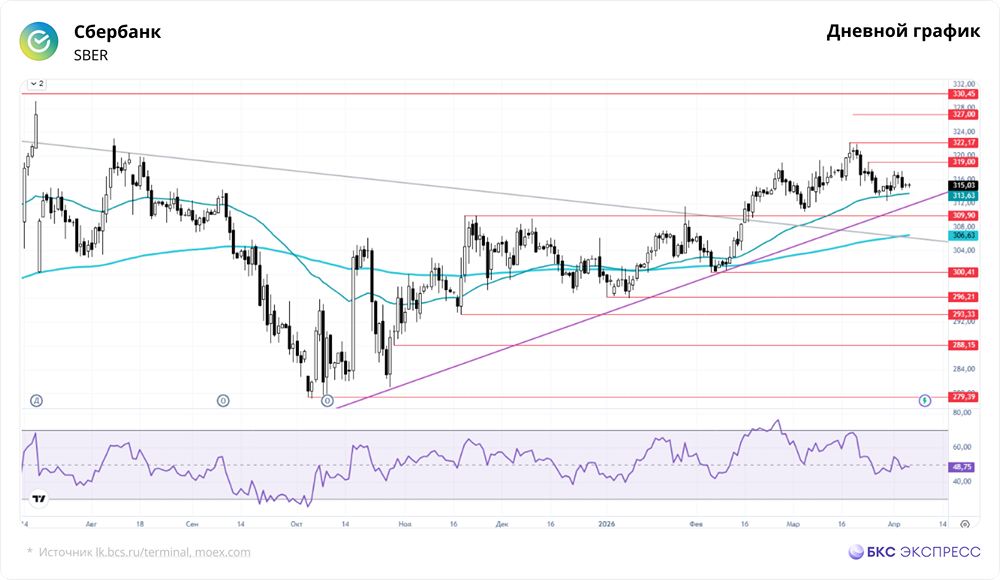Click the Дек date axis label

click(x=502, y=524)
